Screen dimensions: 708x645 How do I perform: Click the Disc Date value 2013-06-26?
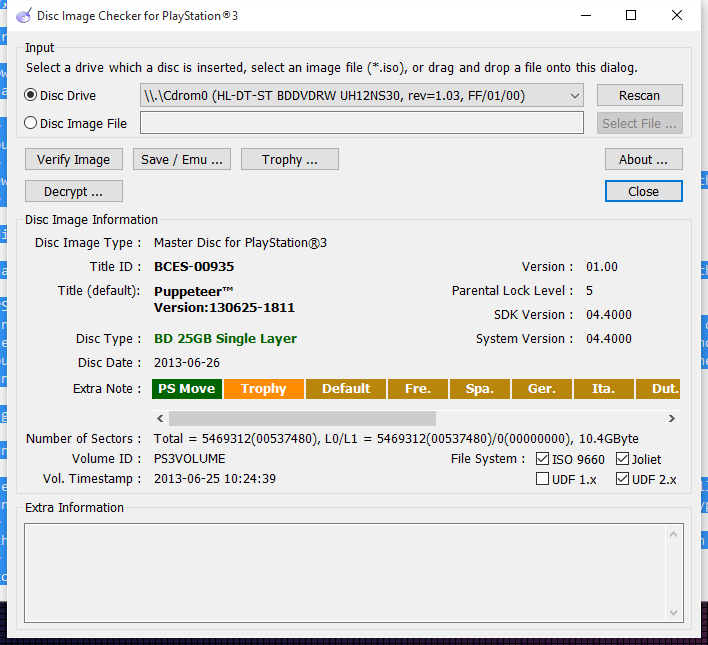click(187, 363)
